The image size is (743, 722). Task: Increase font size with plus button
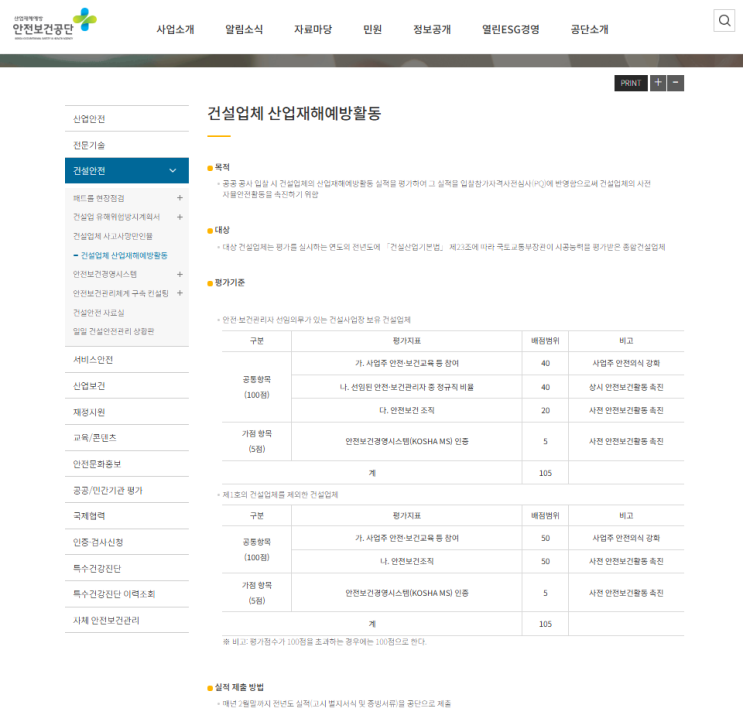coord(658,83)
